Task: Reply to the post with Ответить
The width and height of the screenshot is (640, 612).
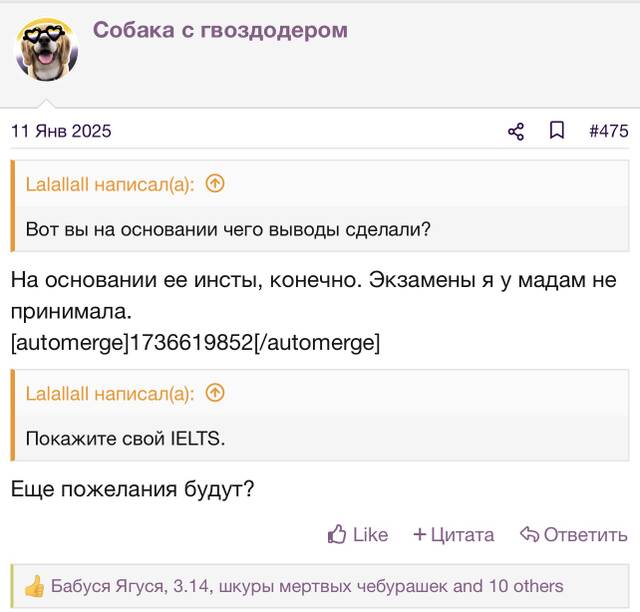Action: coord(573,534)
